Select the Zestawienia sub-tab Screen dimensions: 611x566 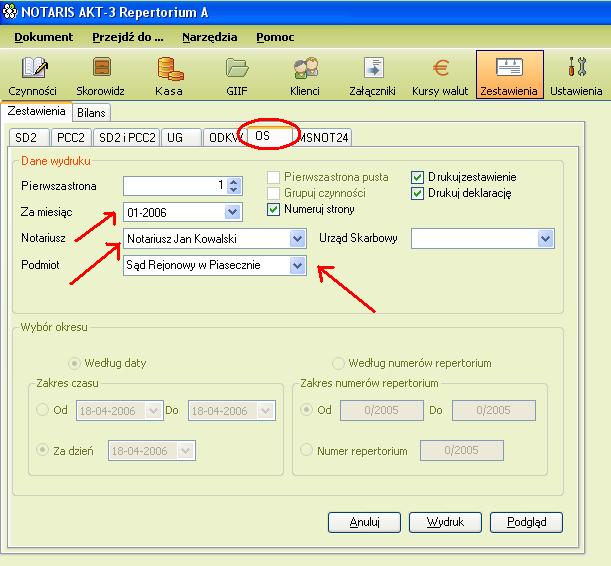[36, 111]
